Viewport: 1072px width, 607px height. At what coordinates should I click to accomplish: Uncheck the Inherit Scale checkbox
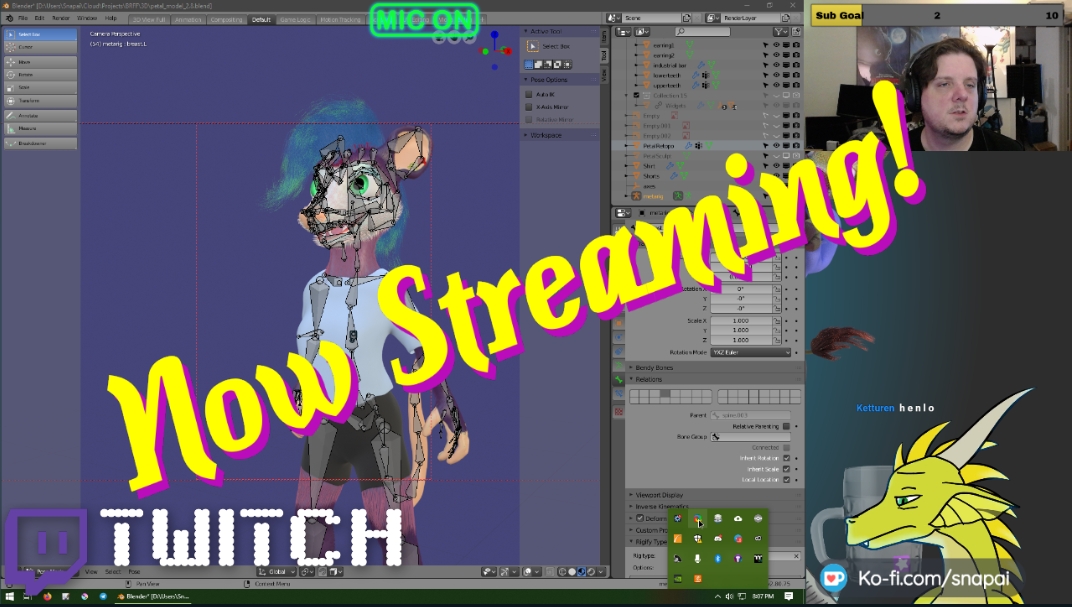pos(786,469)
